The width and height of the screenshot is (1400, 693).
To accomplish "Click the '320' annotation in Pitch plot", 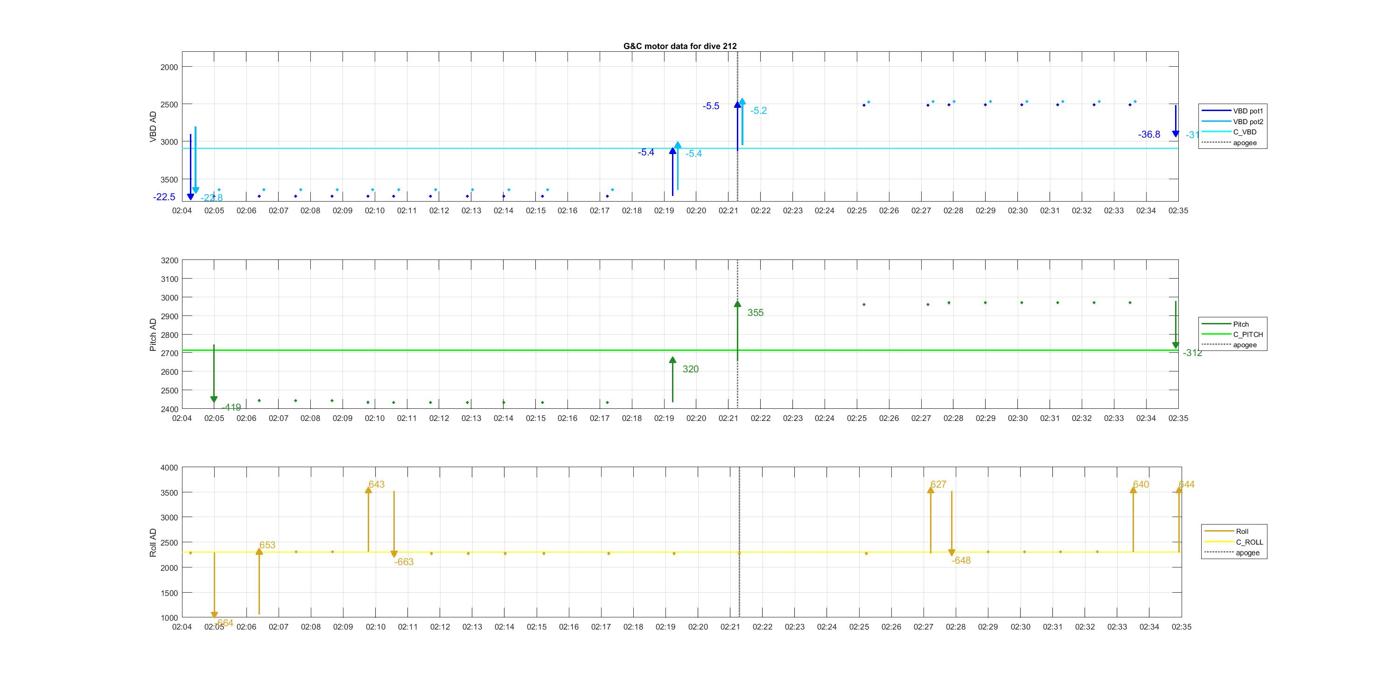I will click(690, 369).
